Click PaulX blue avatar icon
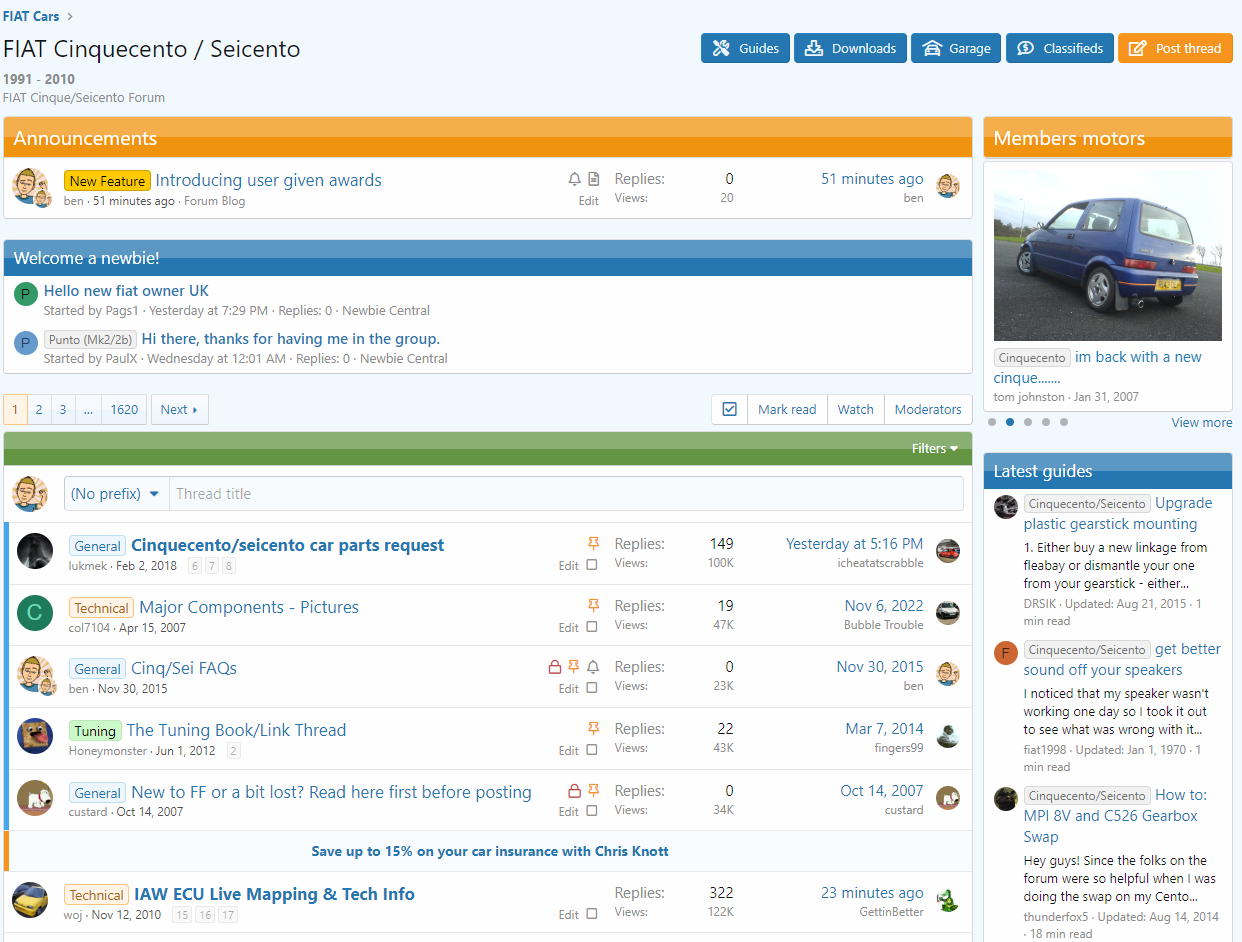The width and height of the screenshot is (1242, 942). pyautogui.click(x=26, y=343)
